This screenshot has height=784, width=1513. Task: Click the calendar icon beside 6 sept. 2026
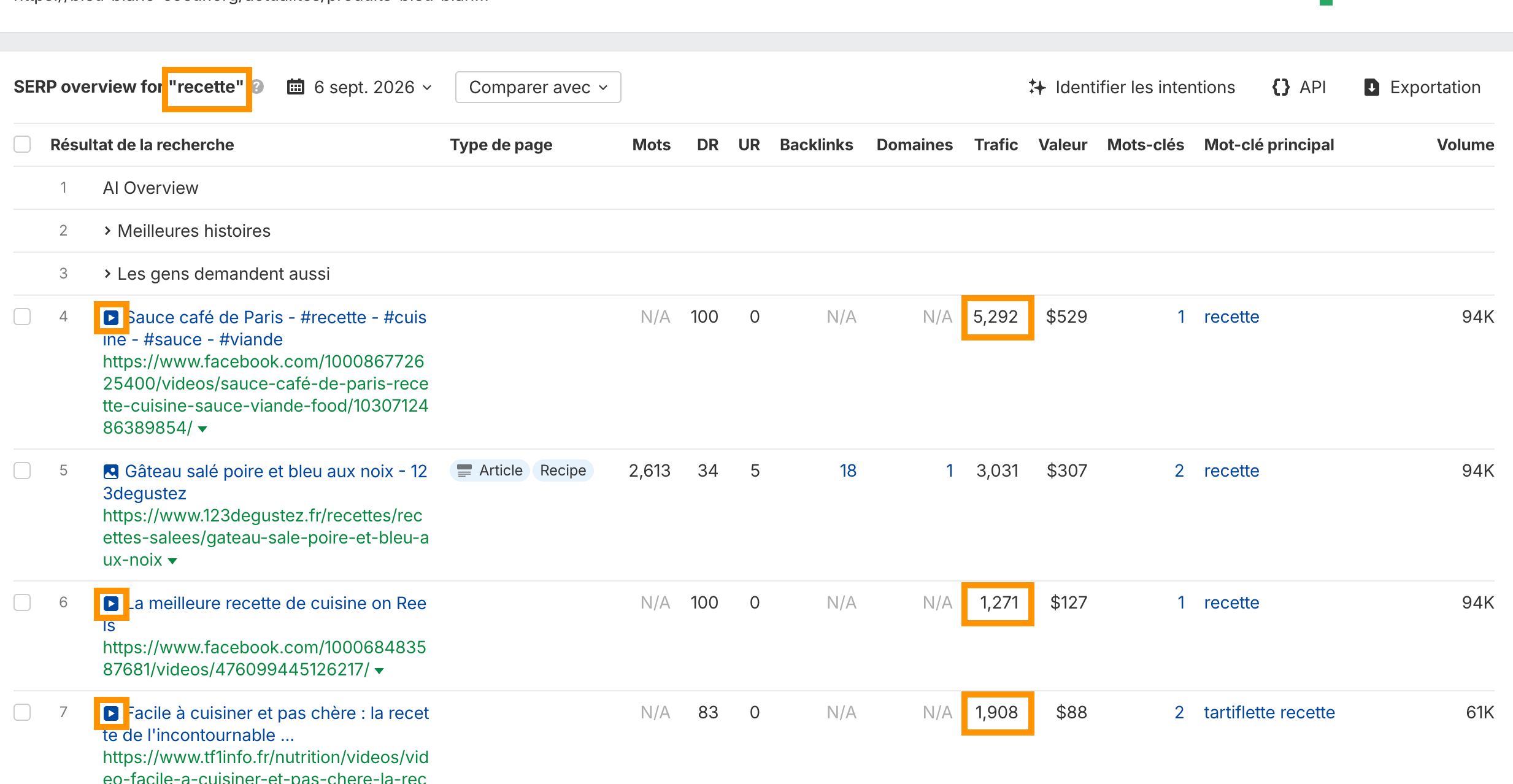coord(296,87)
